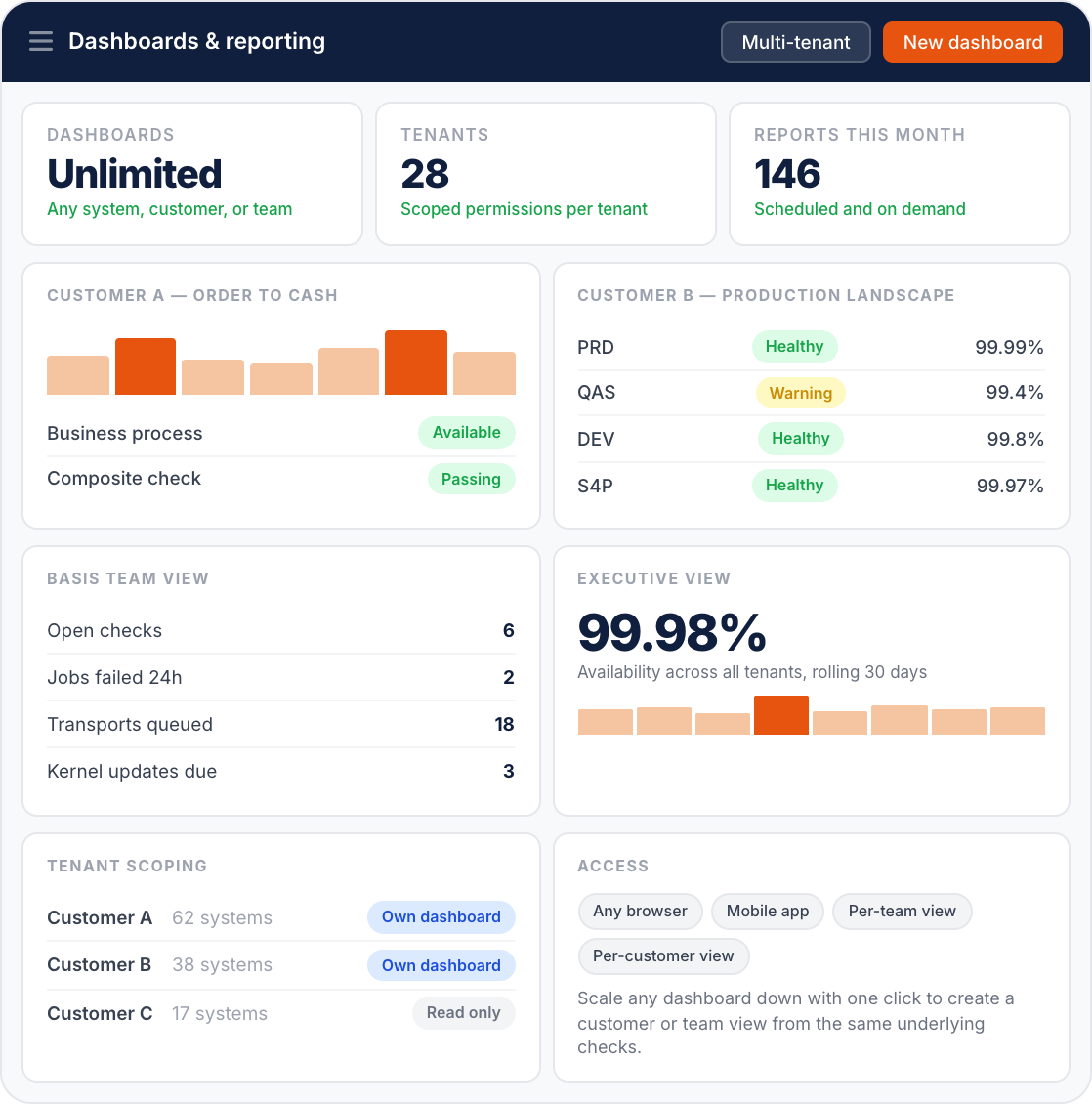Click the Healthy status on S4P row

794,486
